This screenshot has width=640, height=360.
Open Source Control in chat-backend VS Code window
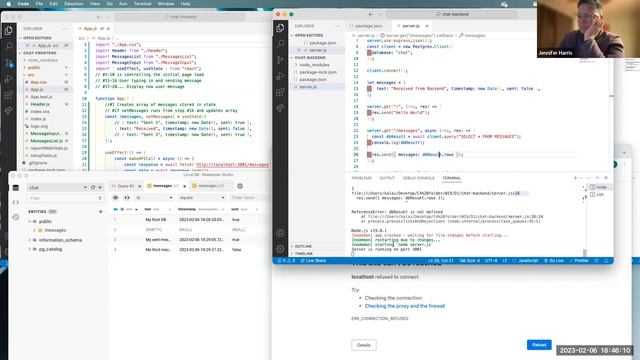pyautogui.click(x=280, y=60)
